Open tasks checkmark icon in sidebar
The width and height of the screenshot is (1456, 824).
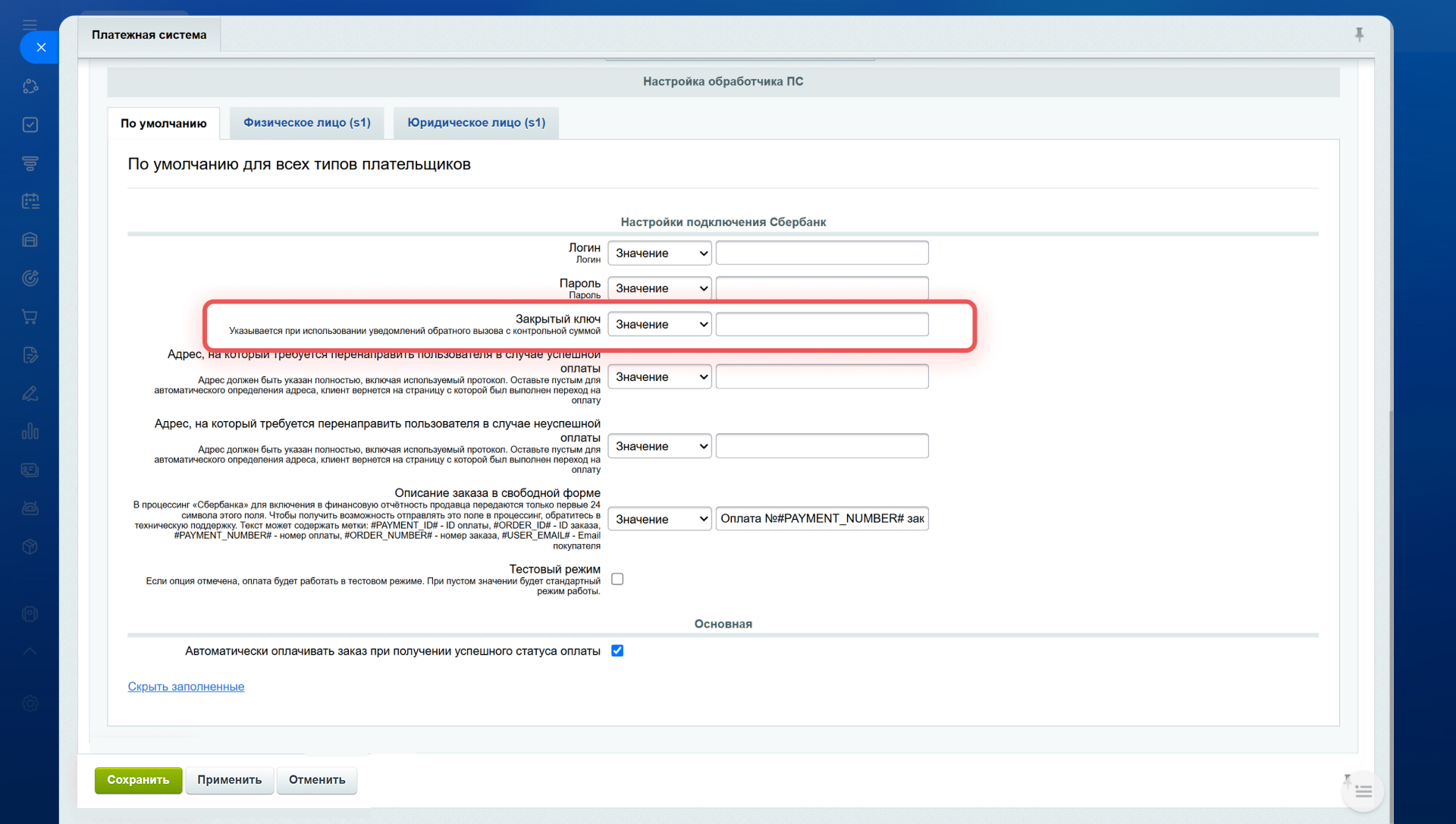(30, 124)
